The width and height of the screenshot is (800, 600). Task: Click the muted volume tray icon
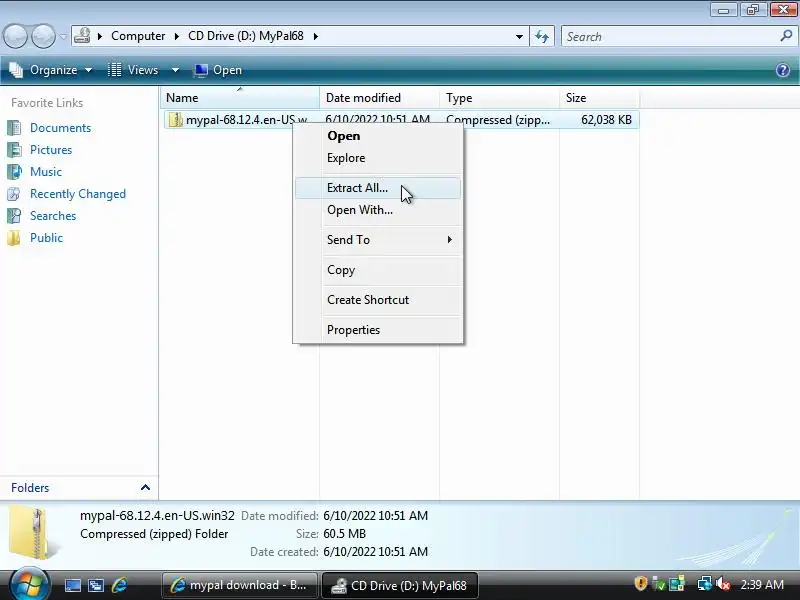click(722, 583)
